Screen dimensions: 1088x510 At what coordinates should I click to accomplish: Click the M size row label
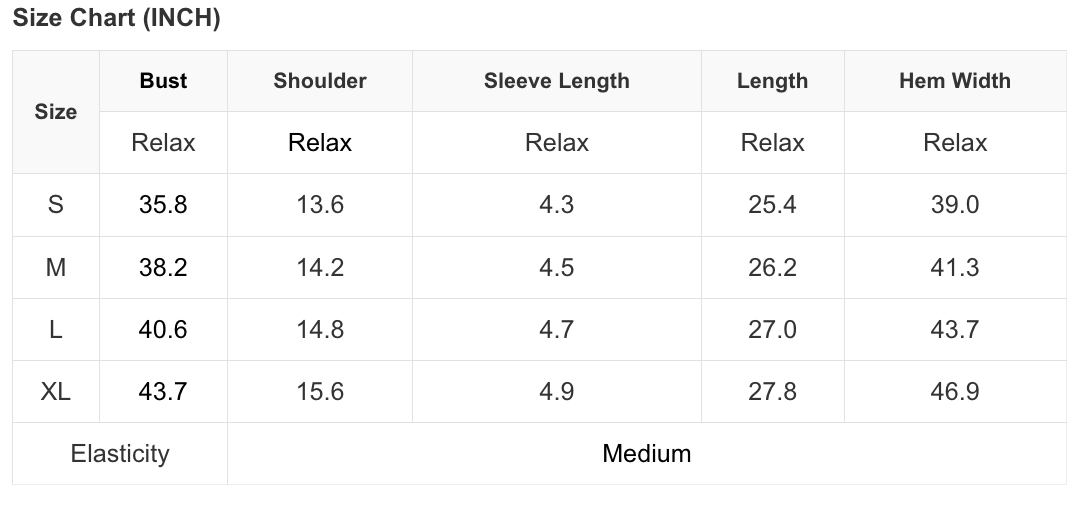[56, 268]
